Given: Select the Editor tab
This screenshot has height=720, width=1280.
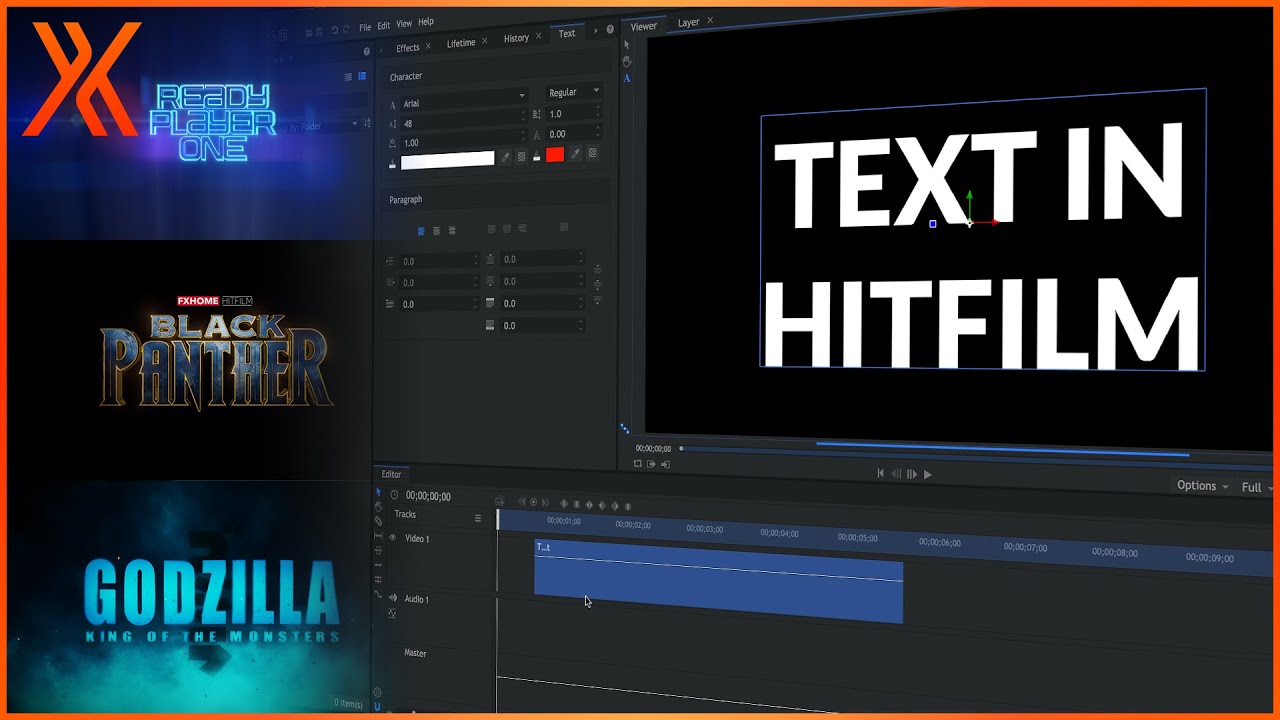Looking at the screenshot, I should point(391,474).
